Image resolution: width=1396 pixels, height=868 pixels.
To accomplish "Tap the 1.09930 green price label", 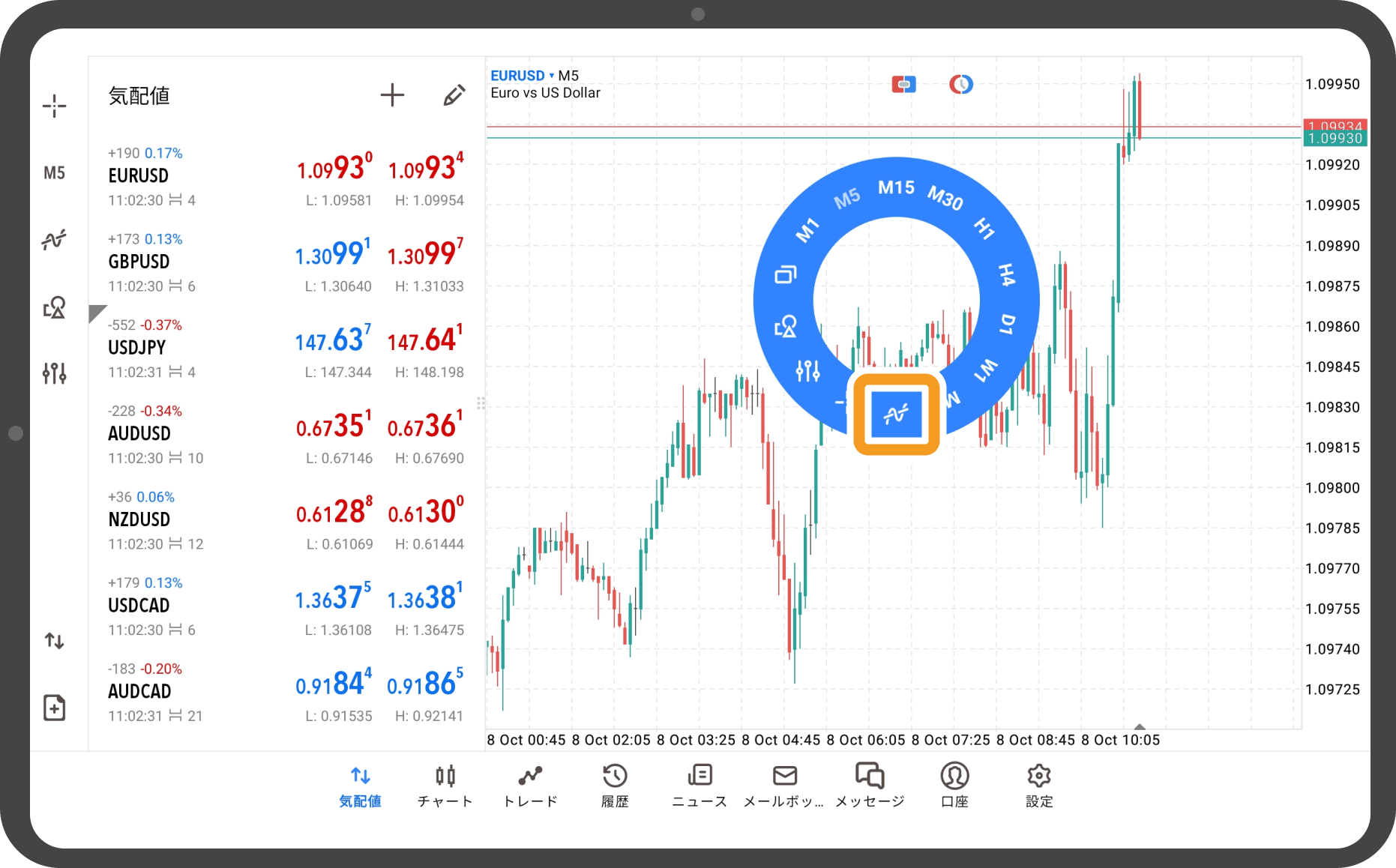I will coord(1335,139).
